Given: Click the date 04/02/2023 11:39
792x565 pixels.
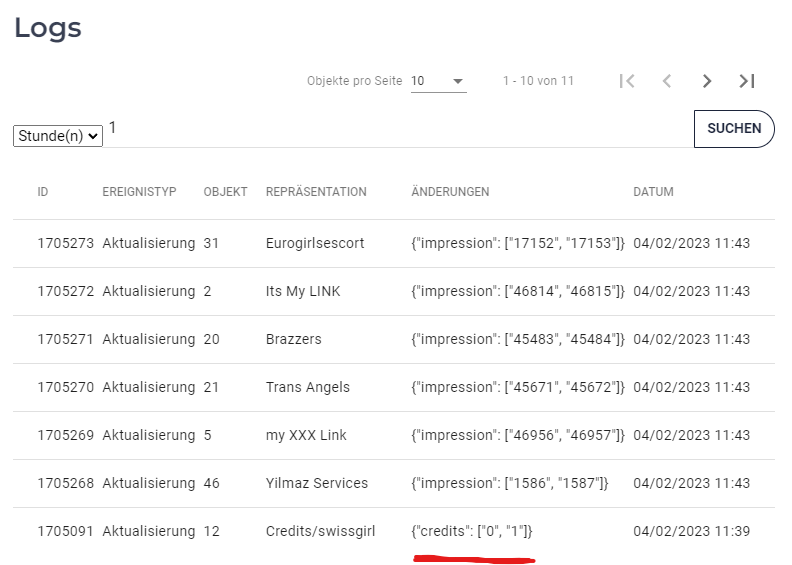Looking at the screenshot, I should pyautogui.click(x=691, y=531).
